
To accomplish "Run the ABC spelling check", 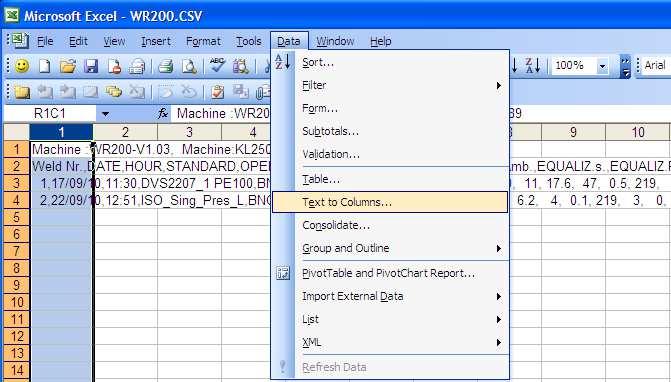I will tap(217, 66).
